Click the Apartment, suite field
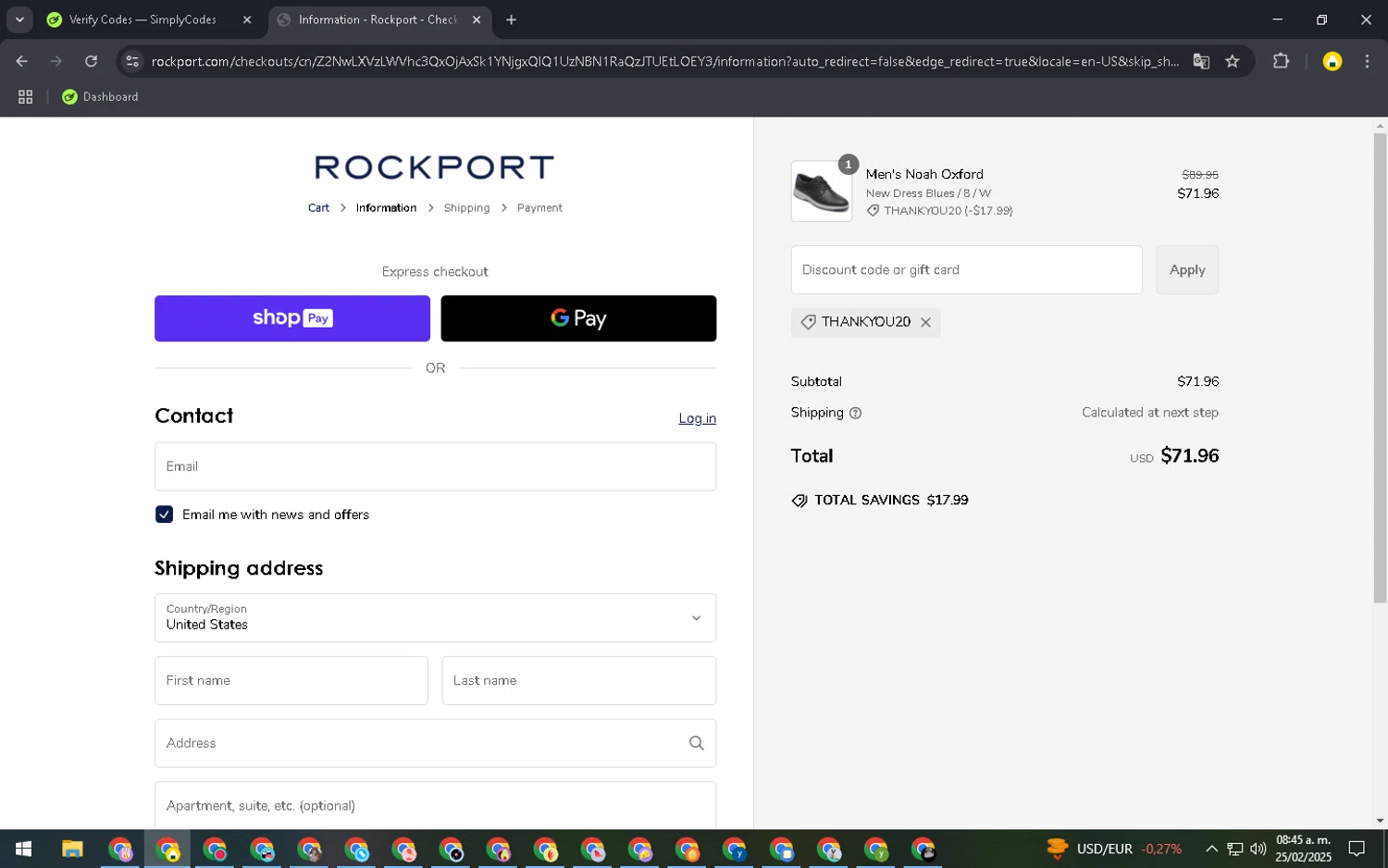The image size is (1388, 868). point(435,805)
